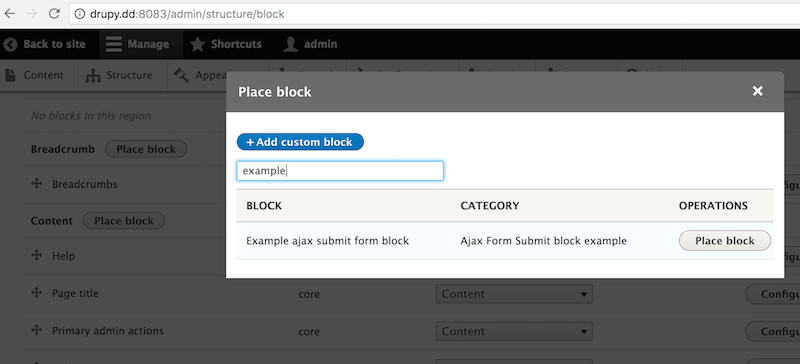Open the Shortcuts menu
The height and width of the screenshot is (364, 800).
pos(226,44)
